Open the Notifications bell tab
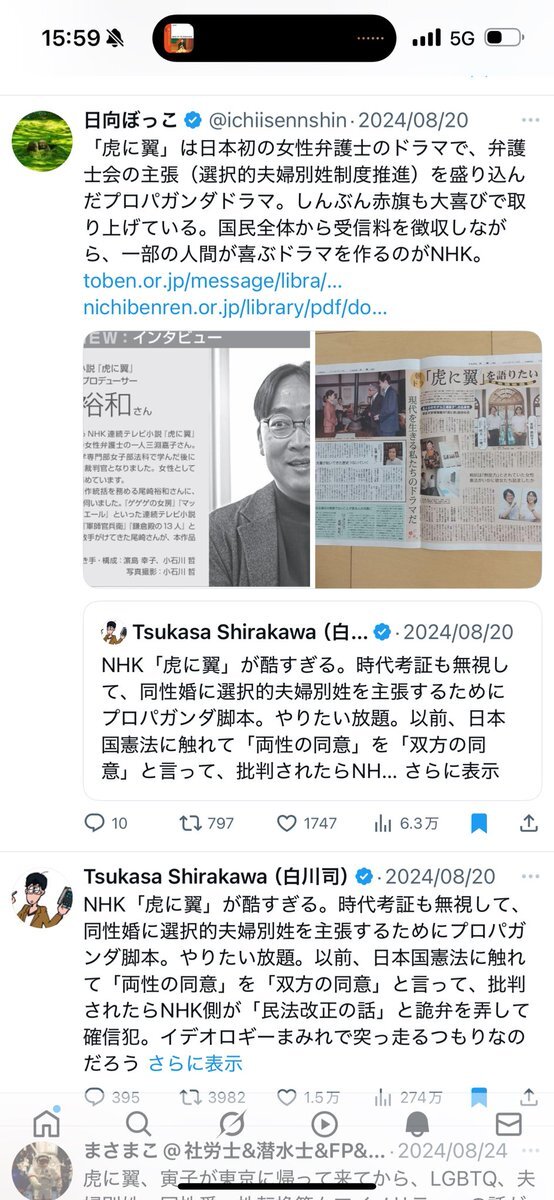 coord(417,1123)
